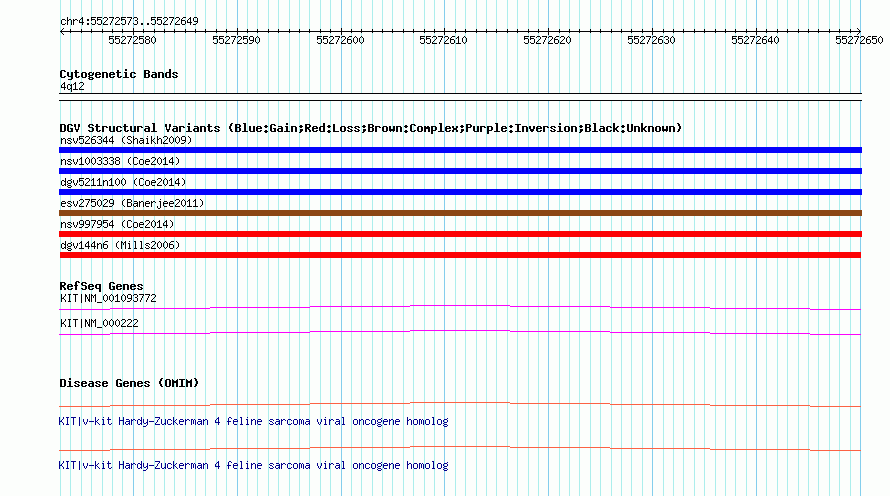Select the blue bar under nsv526344
Viewport: 890px width, 496px height.
460,150
